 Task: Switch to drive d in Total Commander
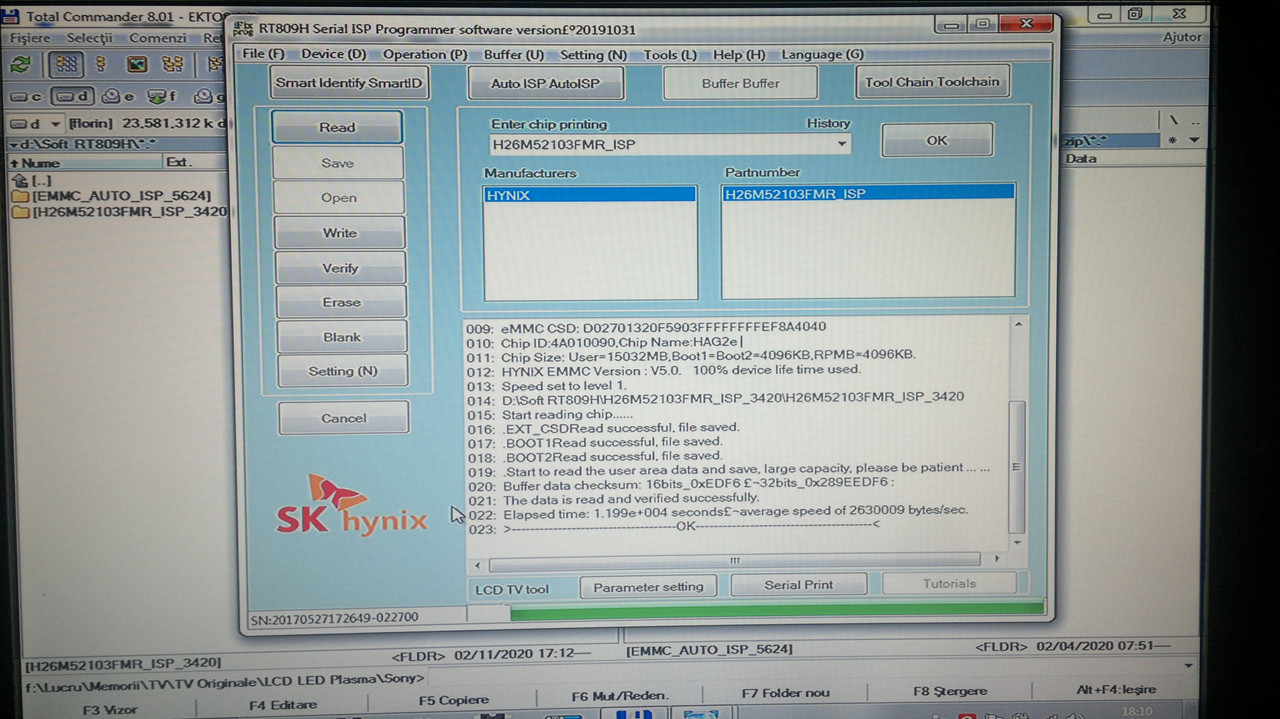tap(72, 97)
